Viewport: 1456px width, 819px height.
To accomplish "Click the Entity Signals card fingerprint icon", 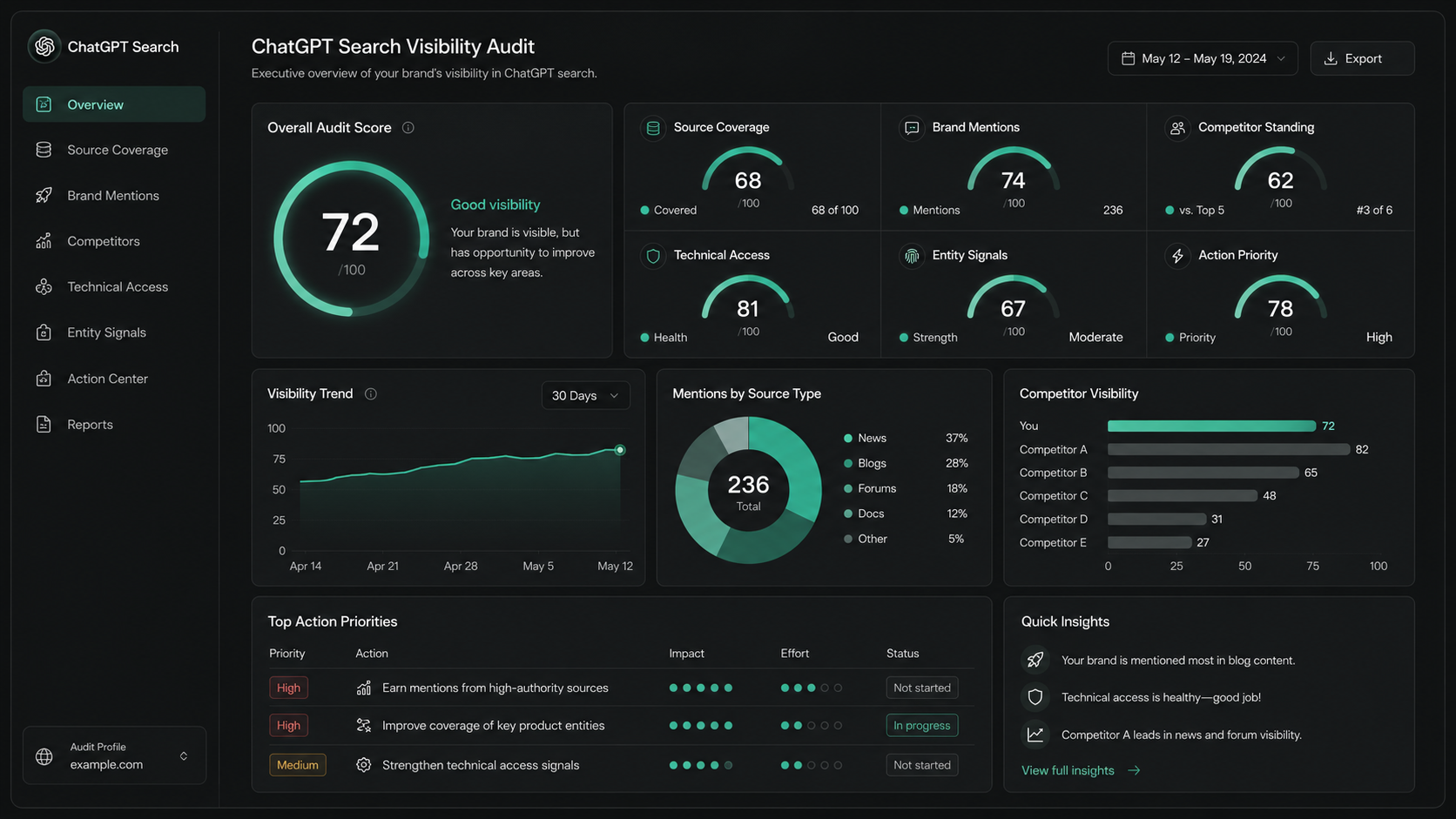I will [912, 256].
